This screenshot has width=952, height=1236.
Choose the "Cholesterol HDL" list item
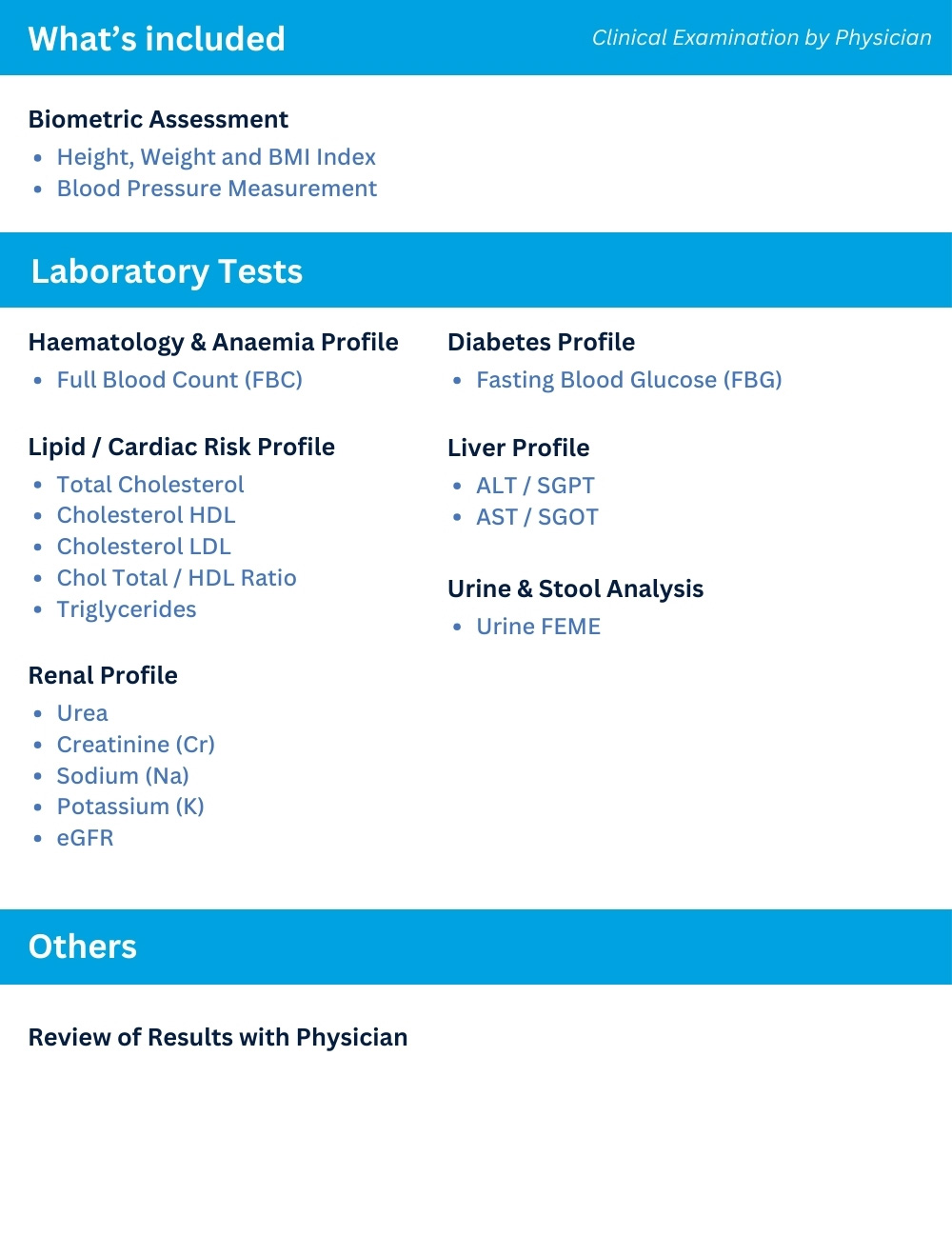pyautogui.click(x=146, y=515)
